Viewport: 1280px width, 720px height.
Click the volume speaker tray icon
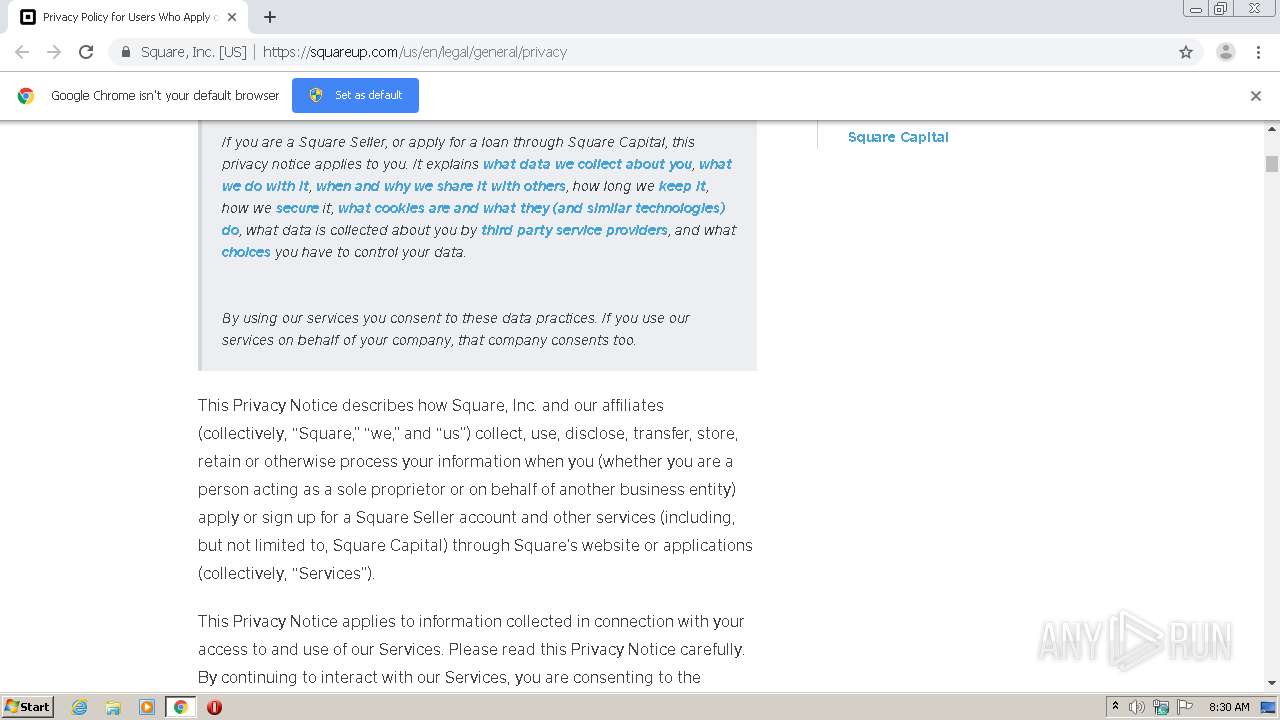tap(1137, 707)
